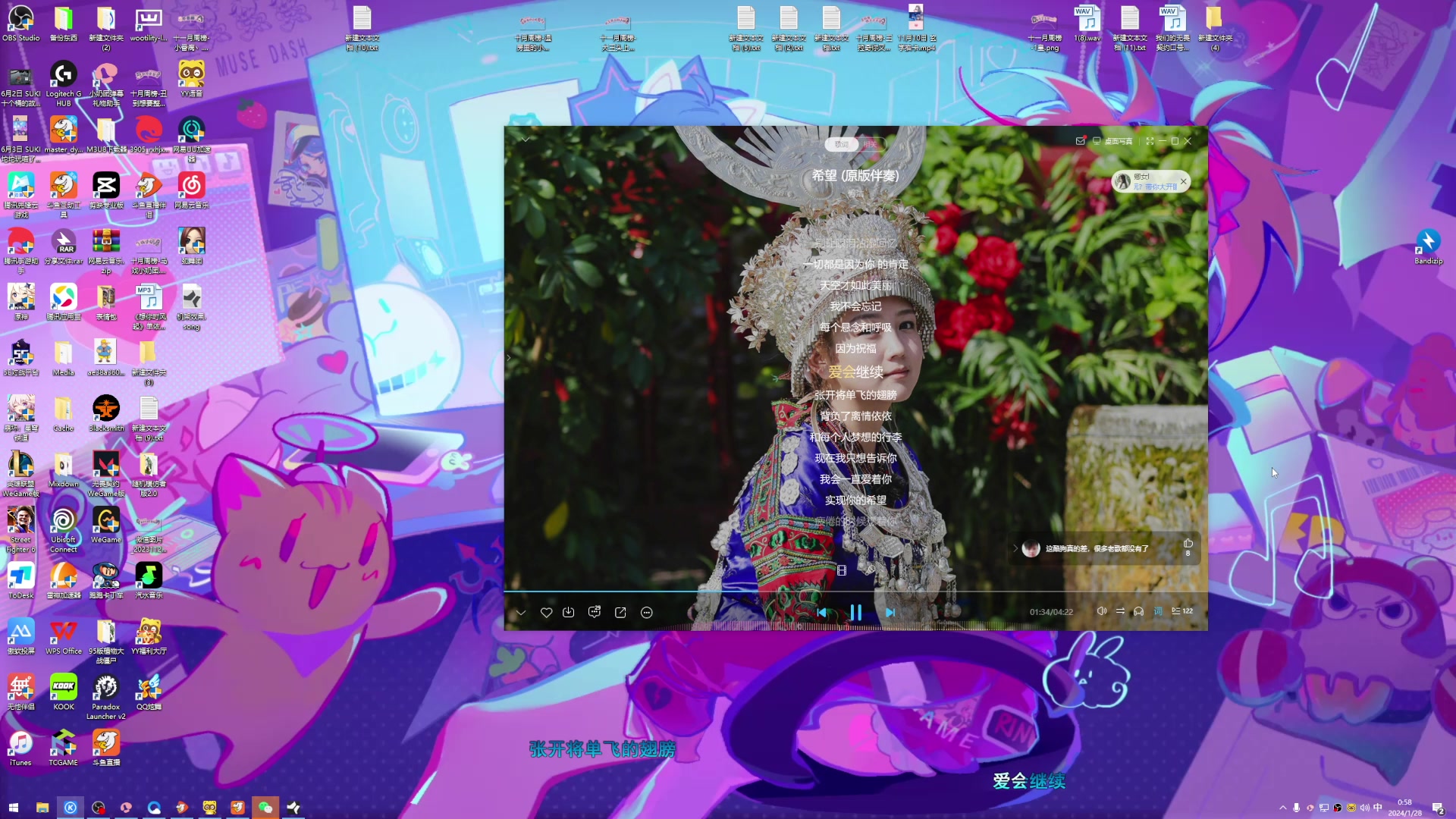Screen dimensions: 1456x819
Task: Enter fullscreen mode in the player
Action: pos(1150,141)
